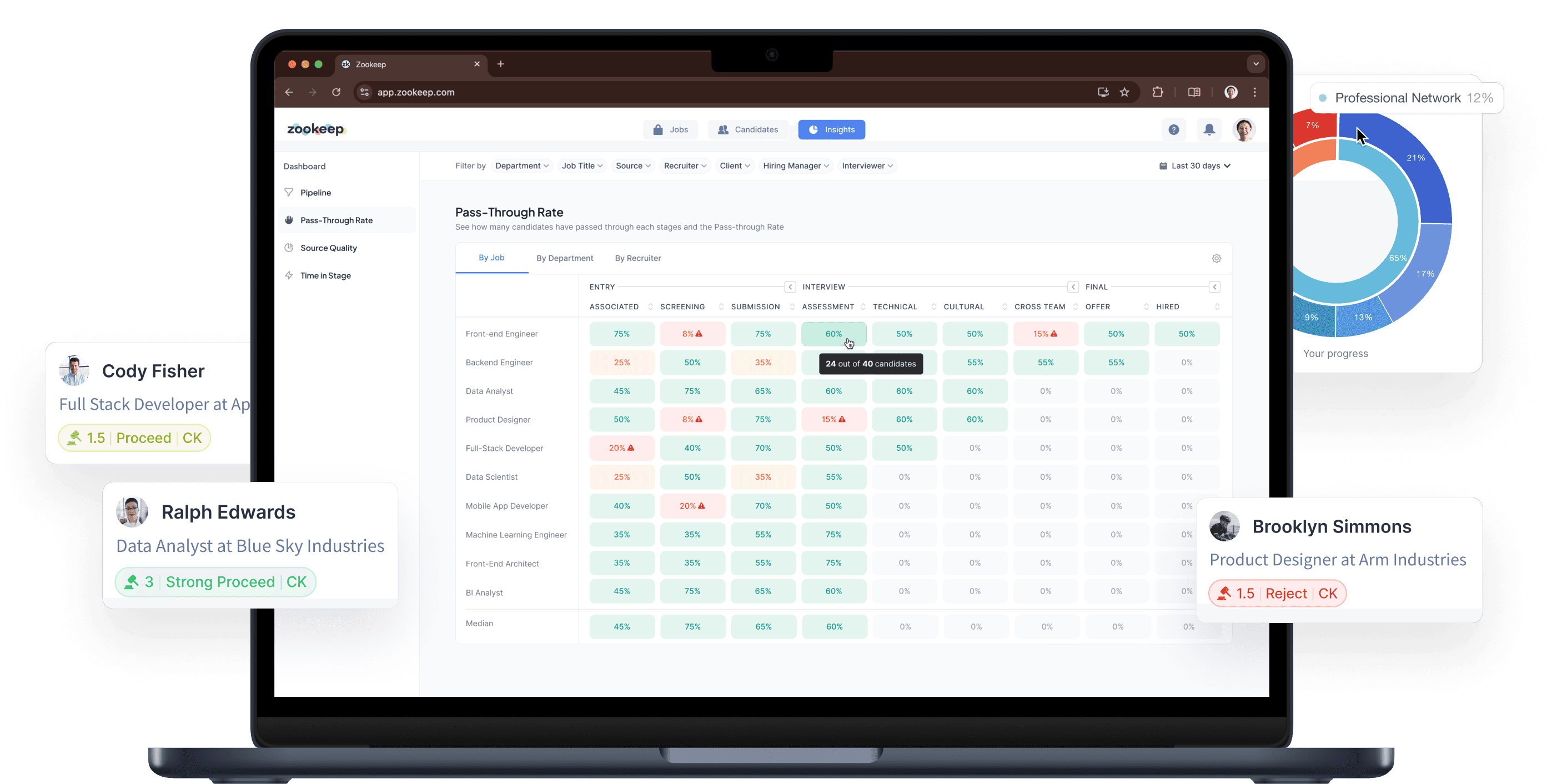Expand the Last 30 days date range
The image size is (1557, 784).
pyautogui.click(x=1195, y=165)
